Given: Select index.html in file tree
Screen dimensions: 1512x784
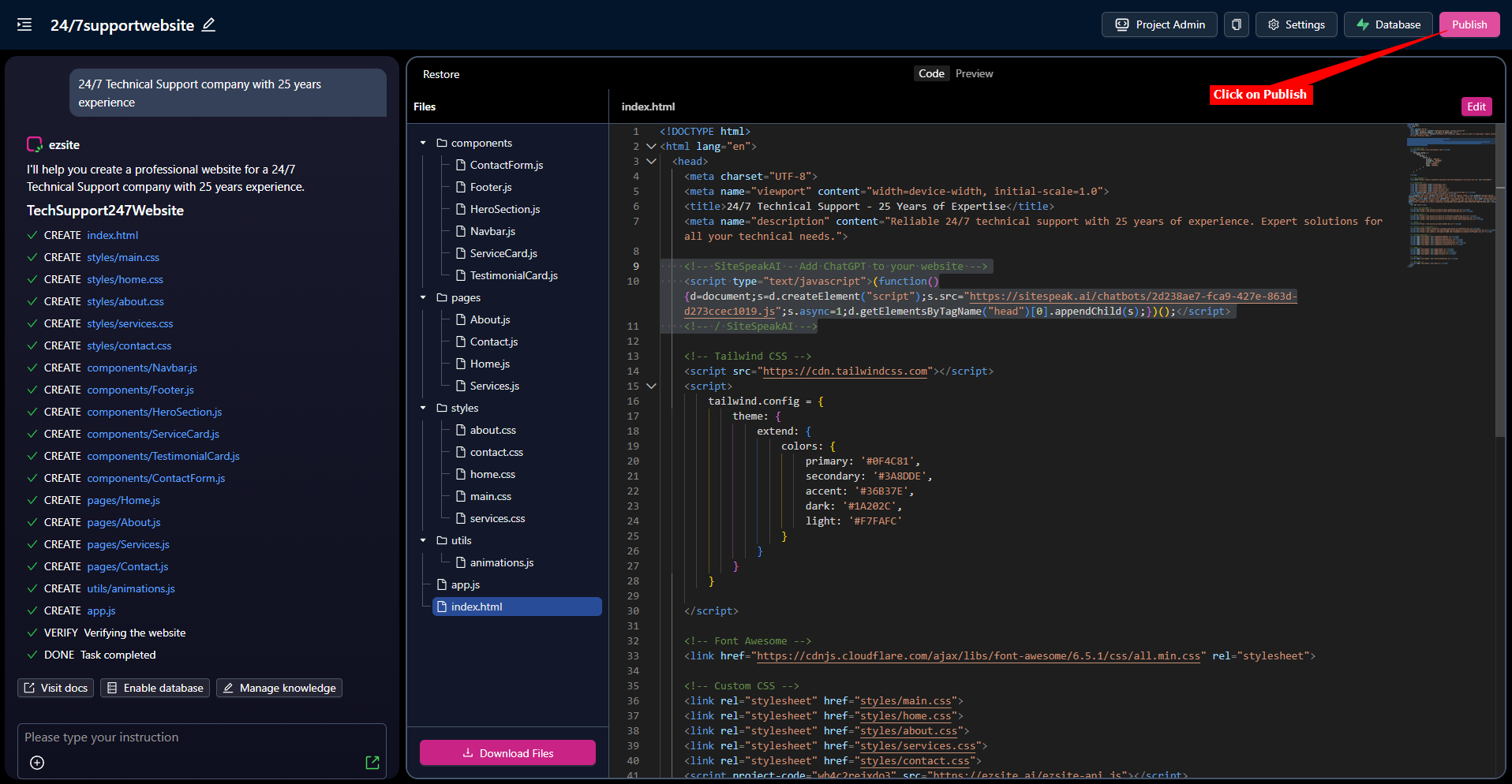Looking at the screenshot, I should point(517,607).
